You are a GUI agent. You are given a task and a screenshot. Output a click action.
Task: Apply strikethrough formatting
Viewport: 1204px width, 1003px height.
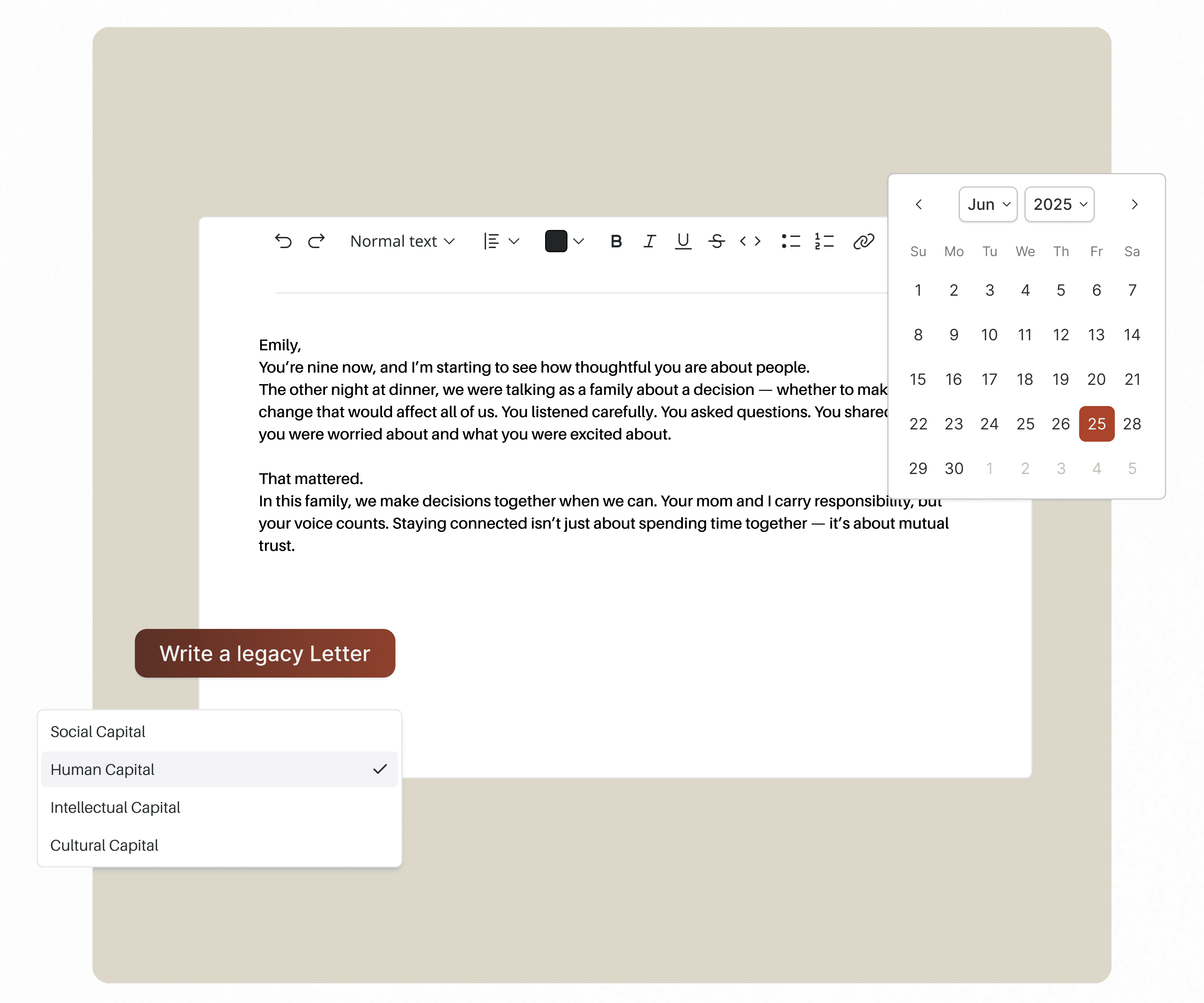click(716, 241)
